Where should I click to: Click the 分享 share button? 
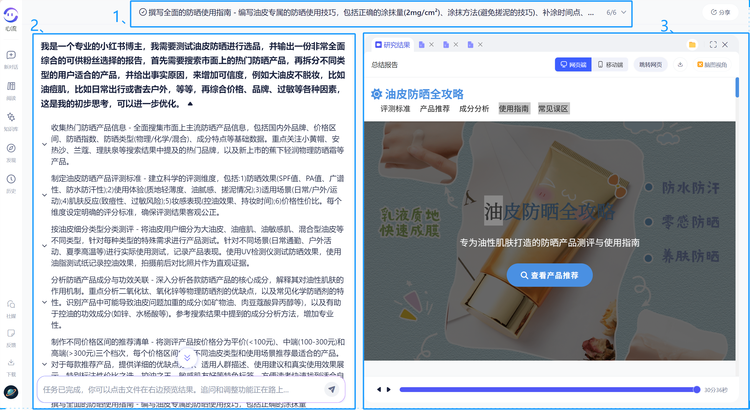click(720, 12)
